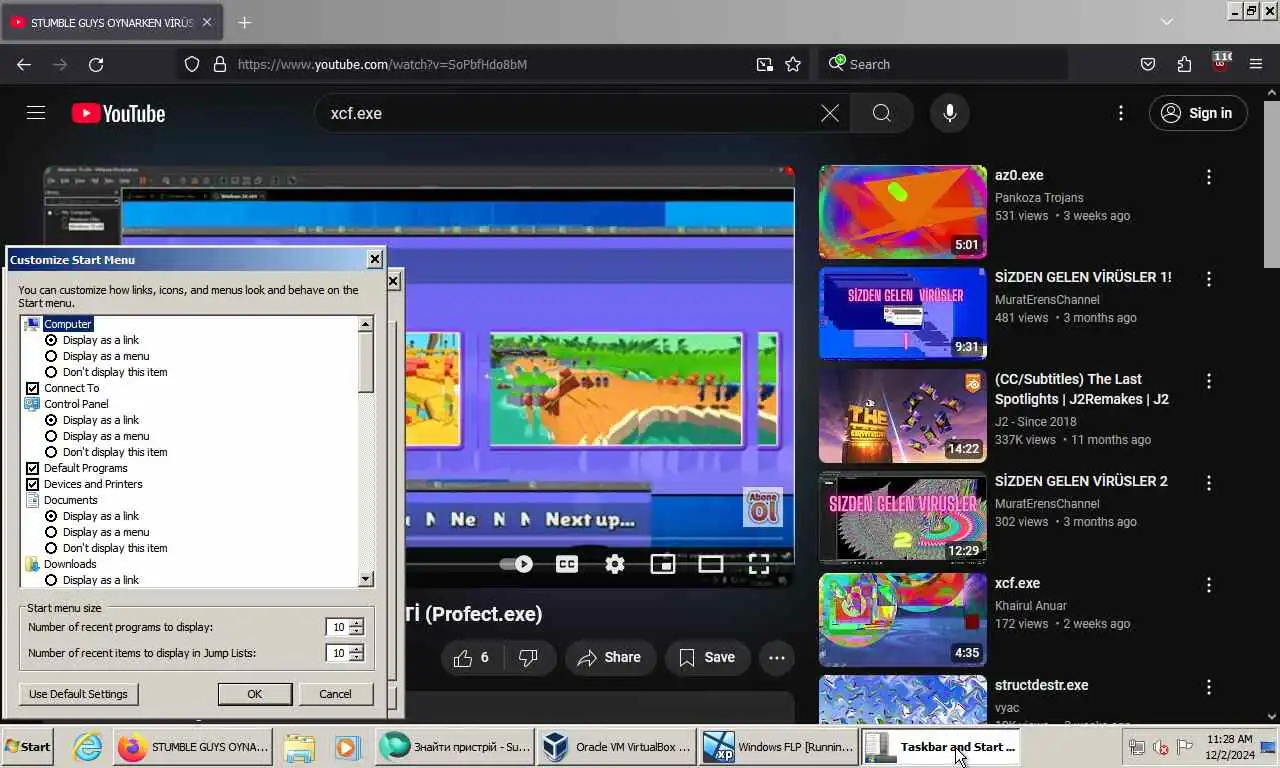This screenshot has height=768, width=1280.
Task: Switch player to miniplayer mode
Action: 663,564
